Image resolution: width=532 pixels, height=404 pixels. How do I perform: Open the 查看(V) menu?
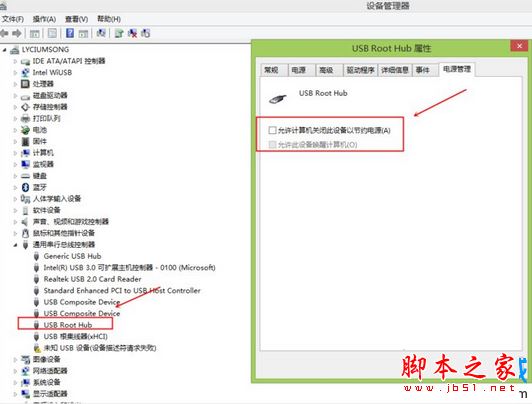[76, 19]
